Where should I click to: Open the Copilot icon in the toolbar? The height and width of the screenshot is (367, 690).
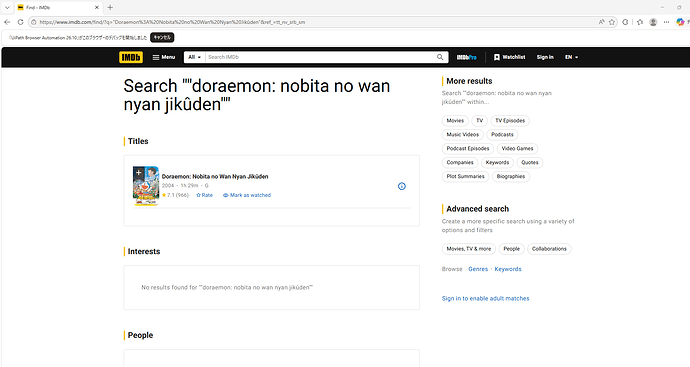[x=680, y=22]
